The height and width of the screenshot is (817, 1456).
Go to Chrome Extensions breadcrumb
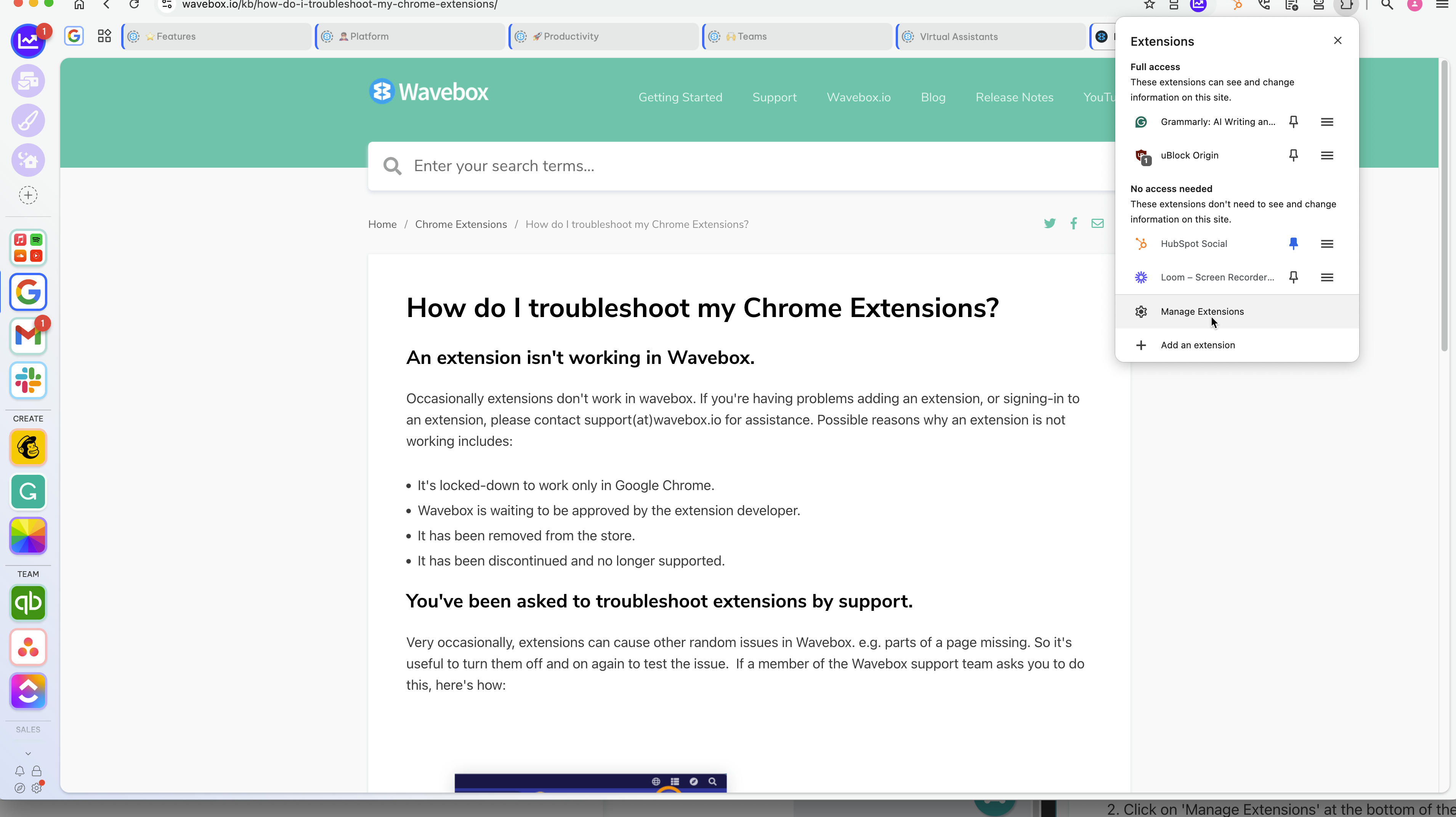coord(461,224)
